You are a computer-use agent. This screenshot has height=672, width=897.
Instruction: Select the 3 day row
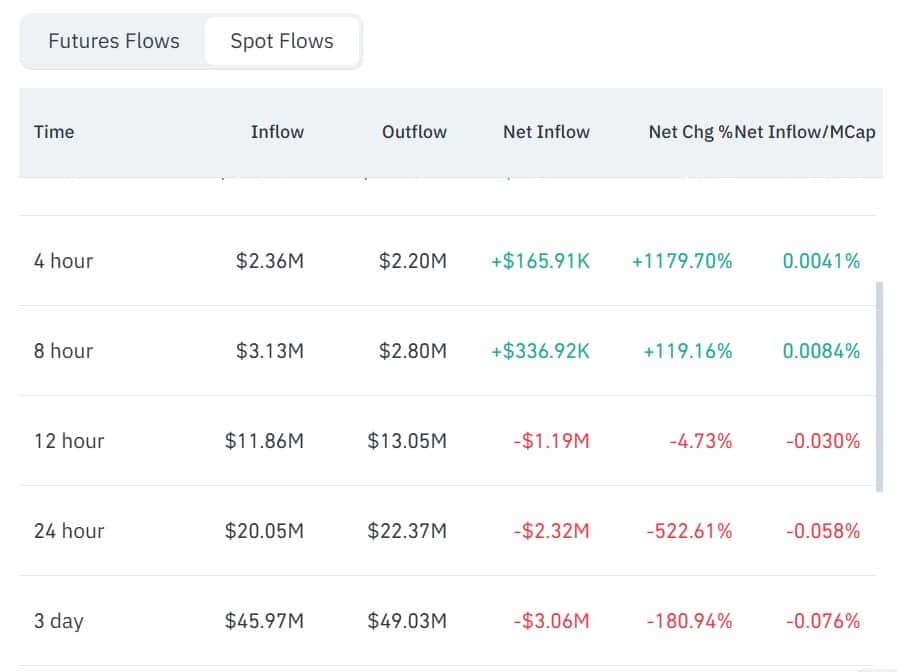(x=60, y=620)
